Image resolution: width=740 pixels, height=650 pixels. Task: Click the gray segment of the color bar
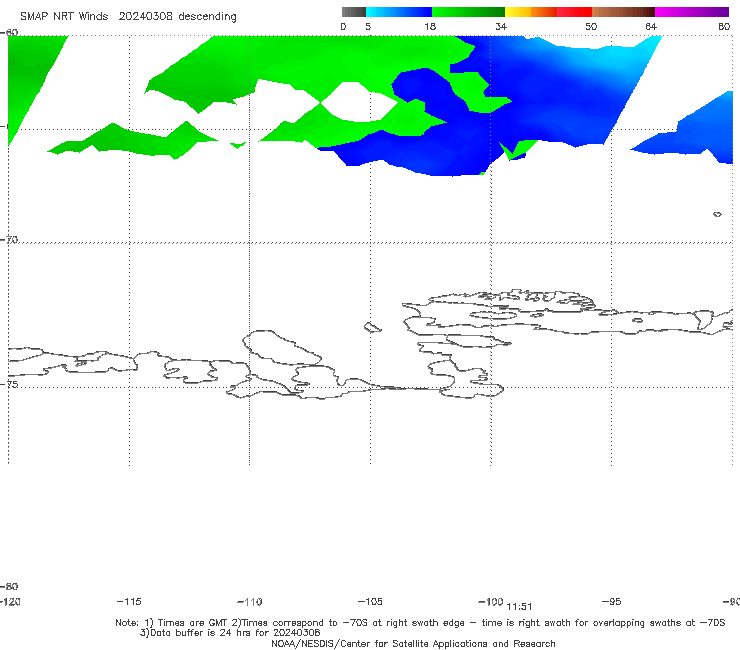[x=354, y=12]
